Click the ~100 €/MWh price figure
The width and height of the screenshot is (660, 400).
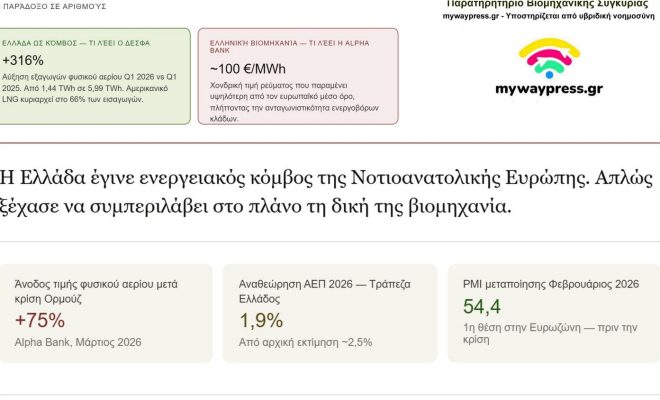[x=246, y=70]
